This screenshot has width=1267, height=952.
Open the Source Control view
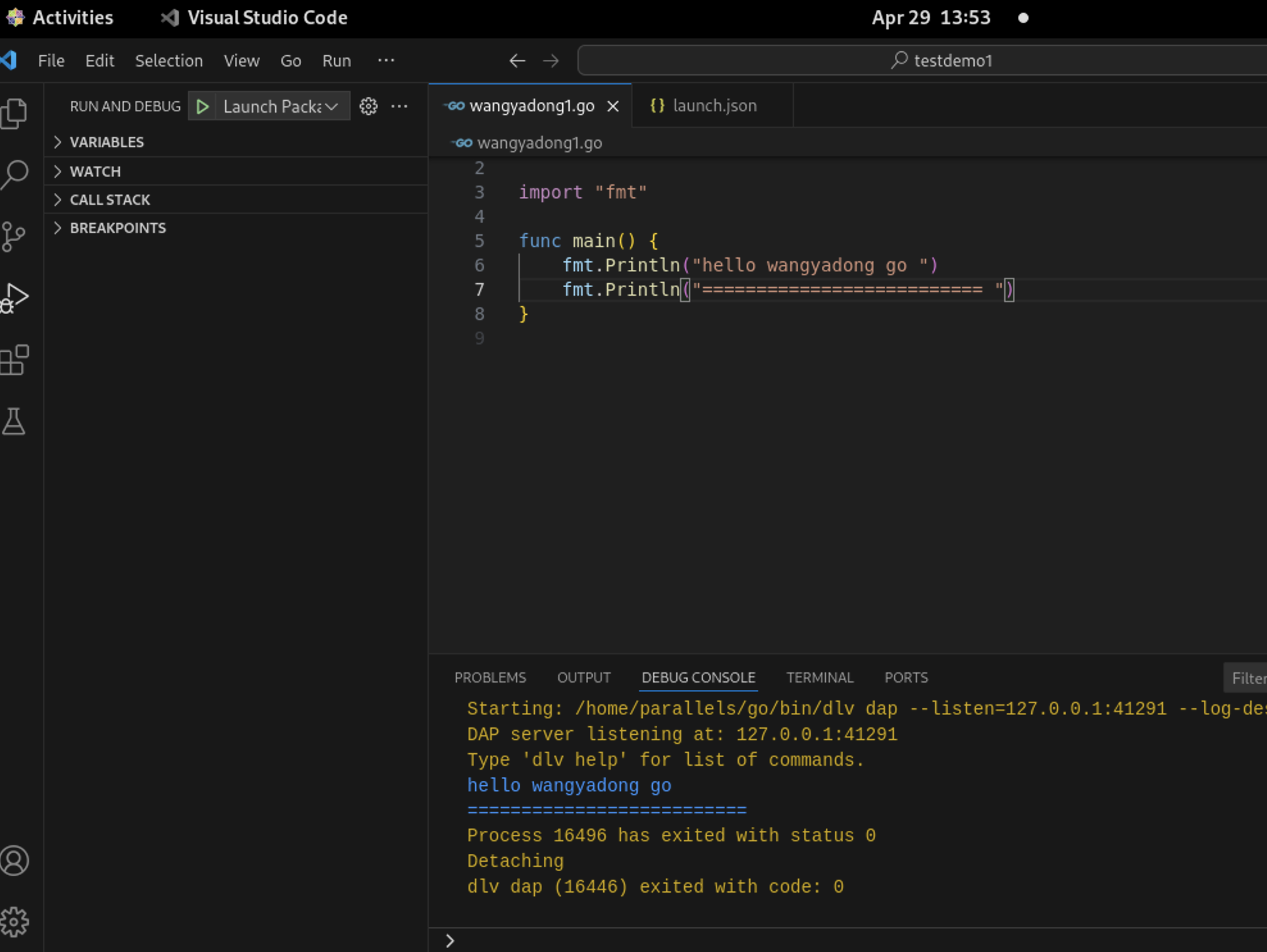[14, 236]
